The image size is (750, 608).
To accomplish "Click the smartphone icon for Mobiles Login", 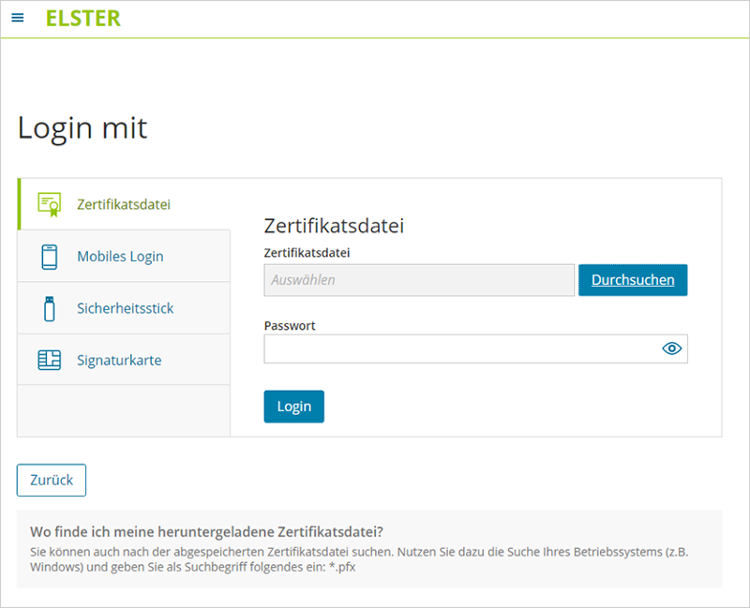I will pyautogui.click(x=49, y=257).
